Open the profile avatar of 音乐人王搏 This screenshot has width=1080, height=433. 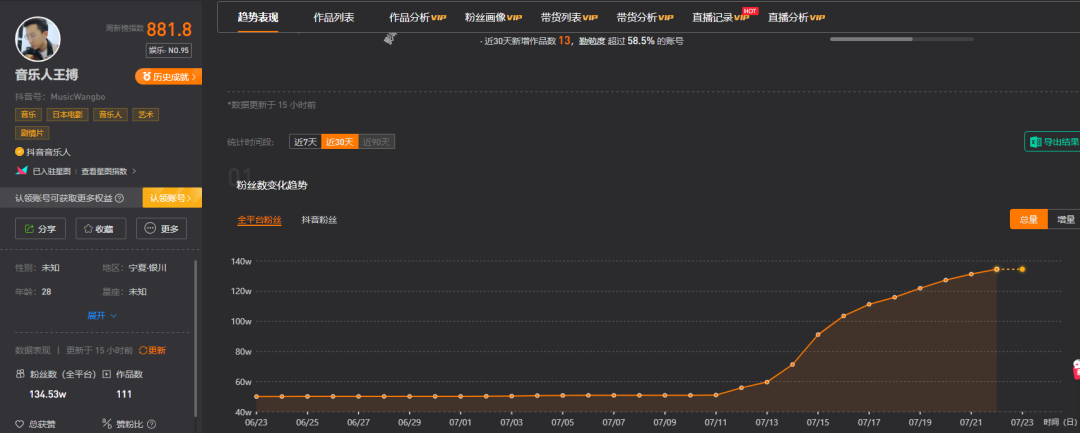[x=38, y=39]
